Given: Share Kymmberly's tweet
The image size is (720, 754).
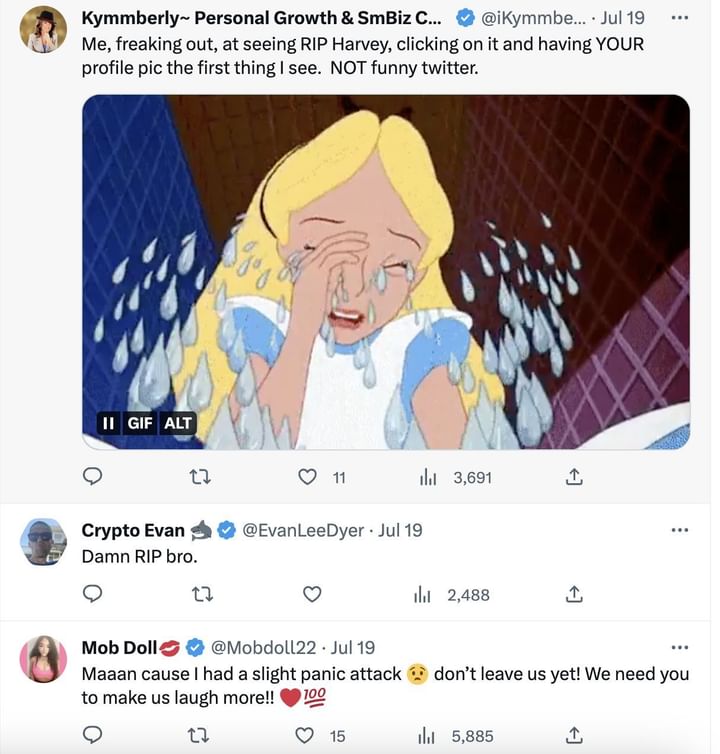Looking at the screenshot, I should [x=574, y=478].
